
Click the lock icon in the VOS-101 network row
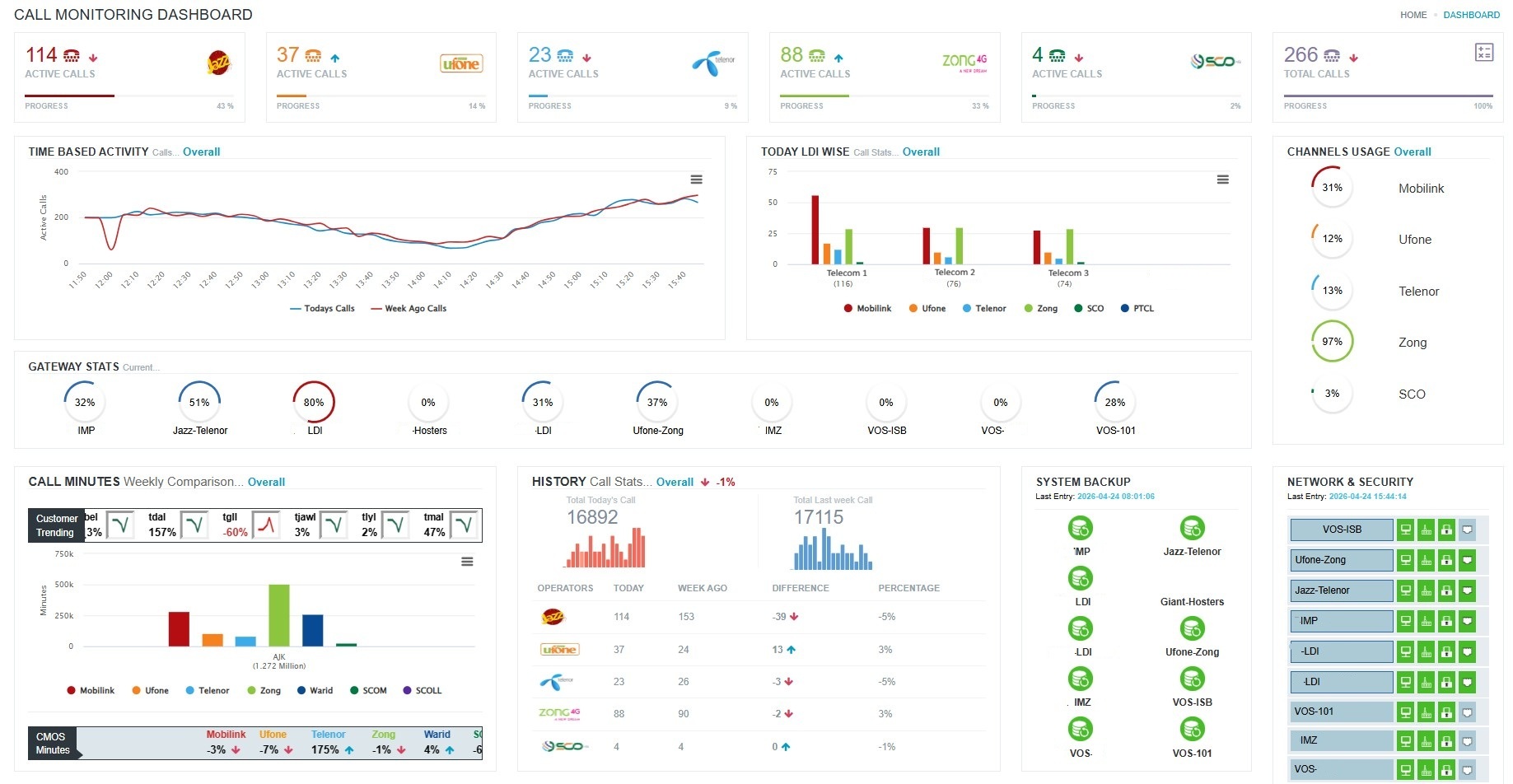[1446, 712]
